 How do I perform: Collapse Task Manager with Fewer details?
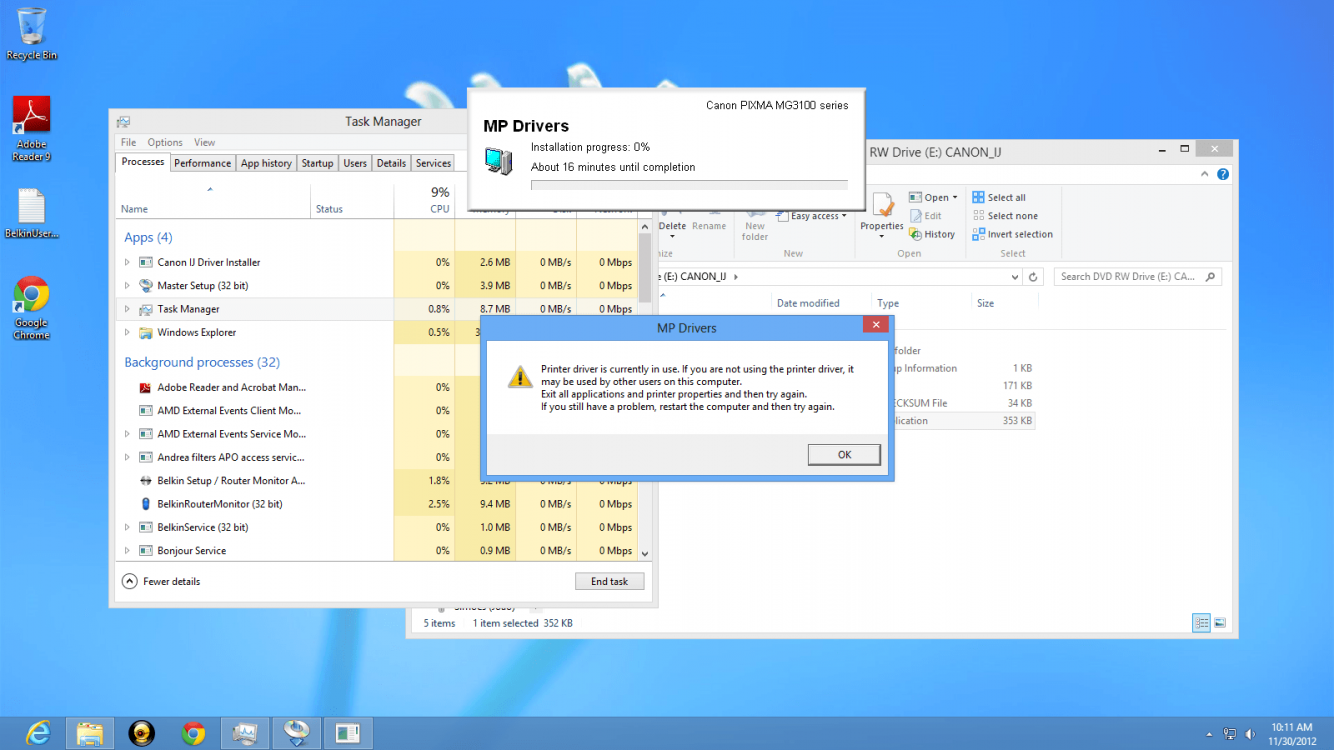162,581
